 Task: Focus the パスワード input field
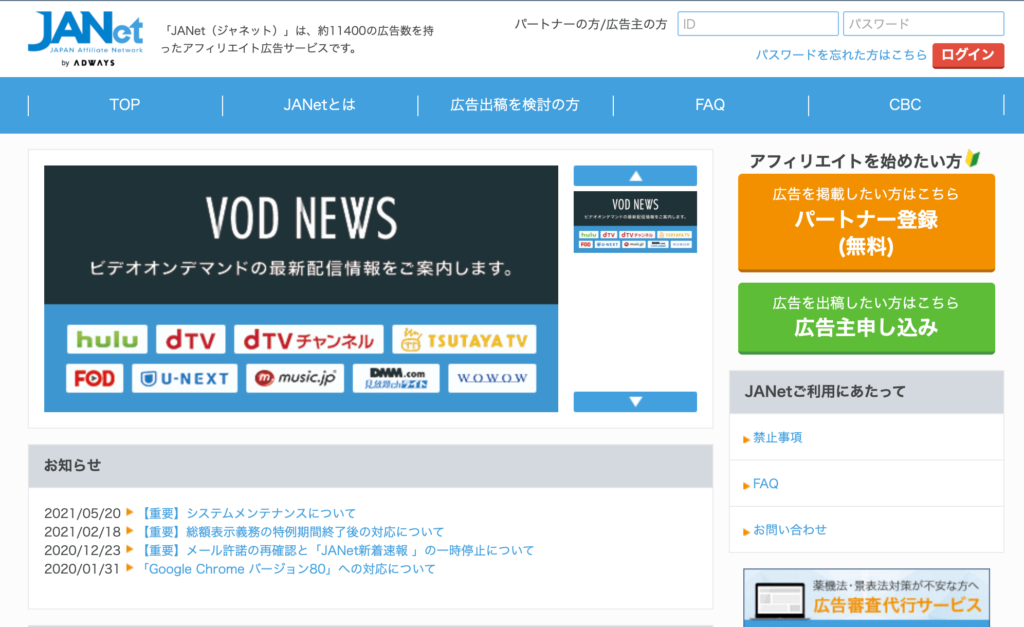coord(923,24)
